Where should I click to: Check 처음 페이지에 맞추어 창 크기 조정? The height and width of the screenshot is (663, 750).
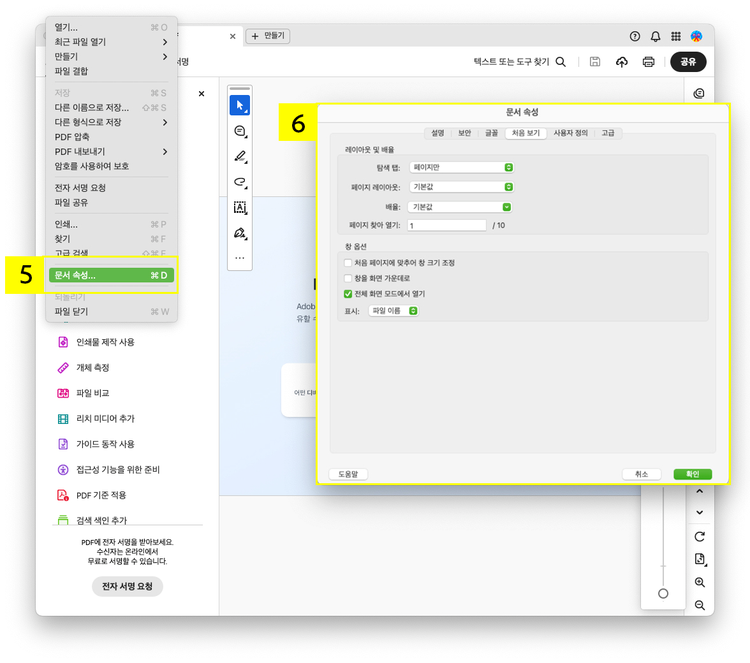point(348,263)
